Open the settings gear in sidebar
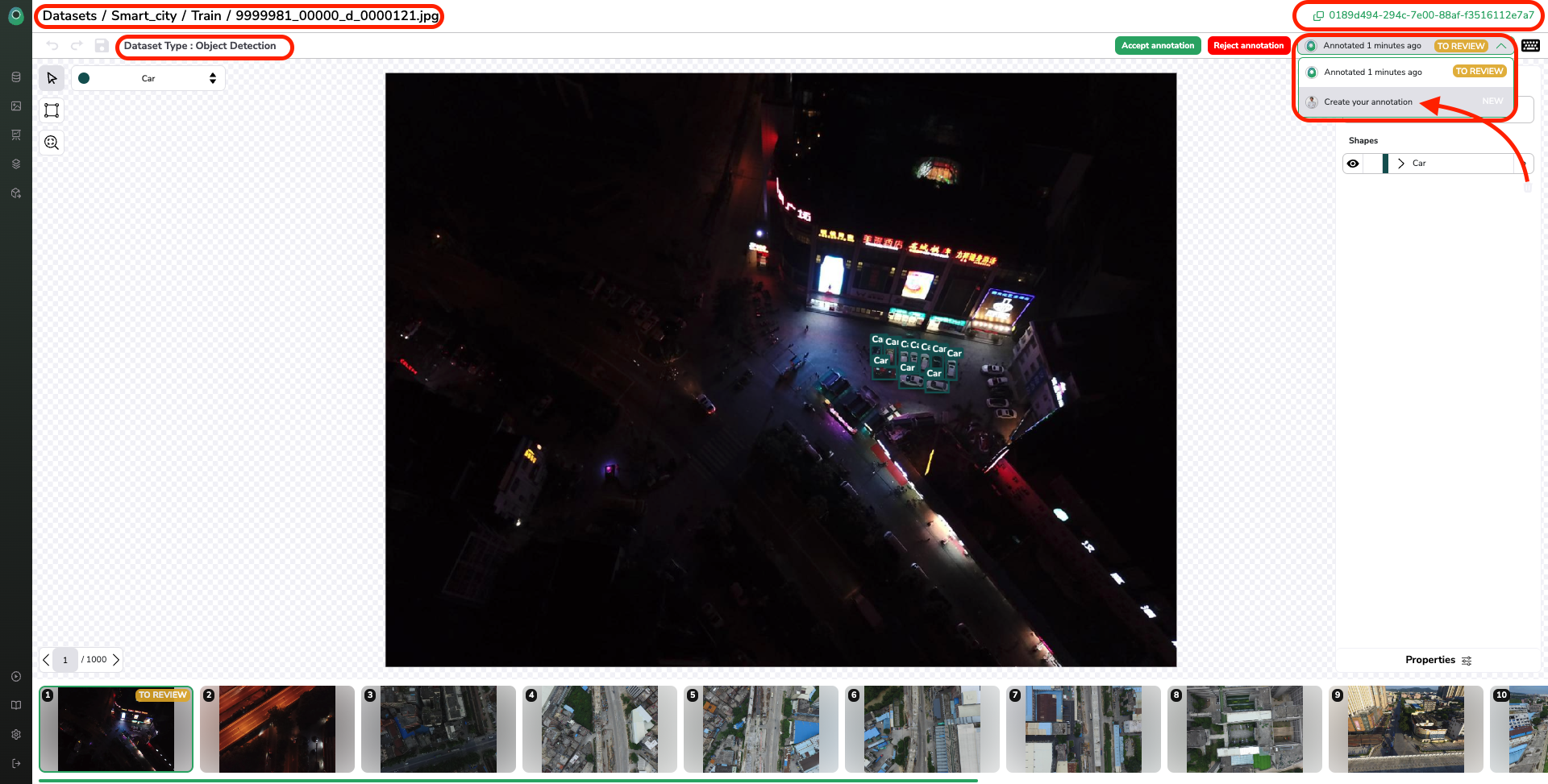This screenshot has width=1548, height=784. pos(15,735)
